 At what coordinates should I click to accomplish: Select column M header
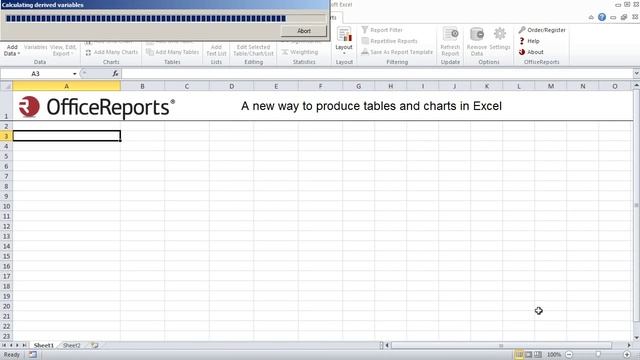[x=551, y=86]
